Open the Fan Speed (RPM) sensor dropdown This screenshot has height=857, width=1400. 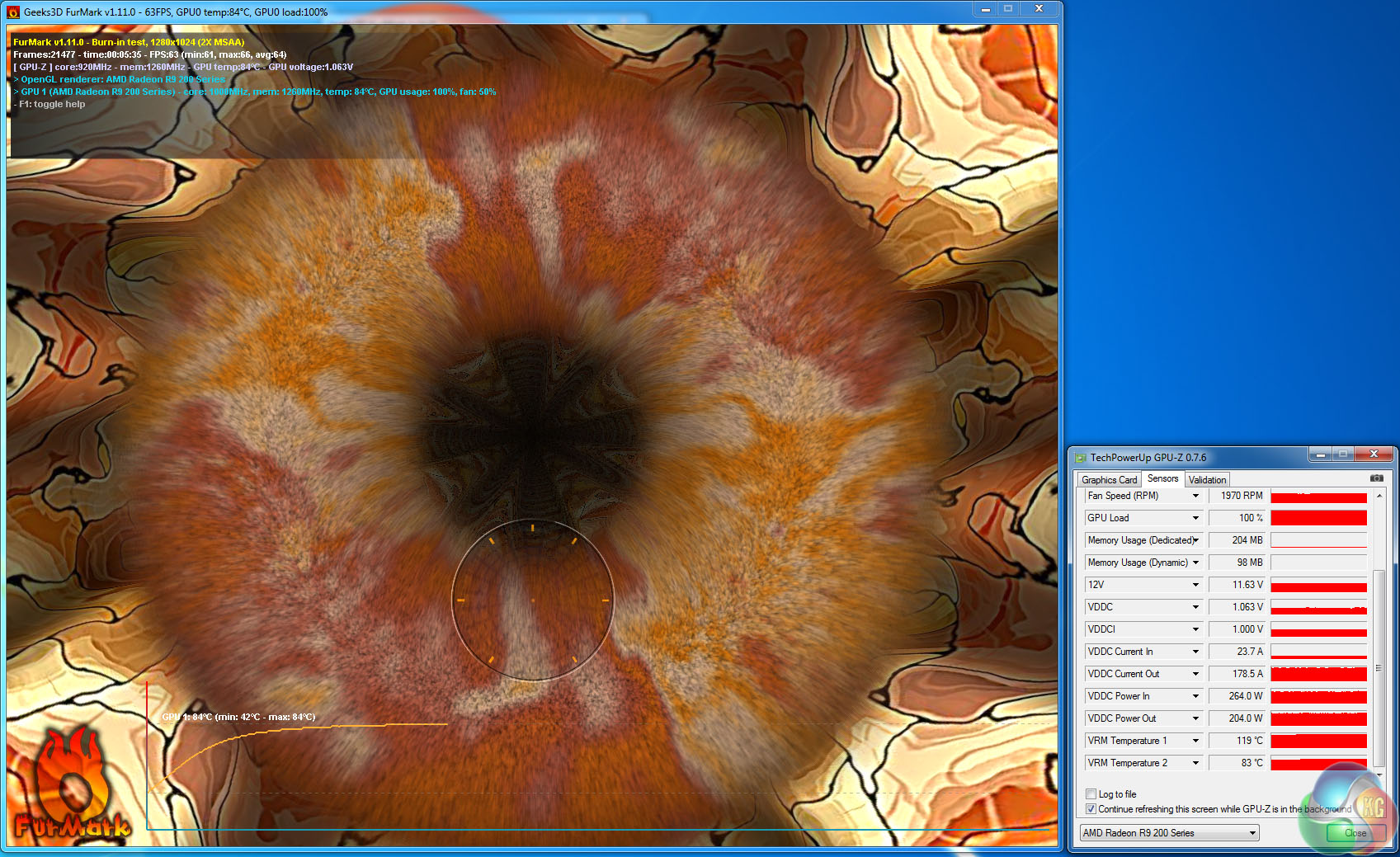pyautogui.click(x=1195, y=496)
